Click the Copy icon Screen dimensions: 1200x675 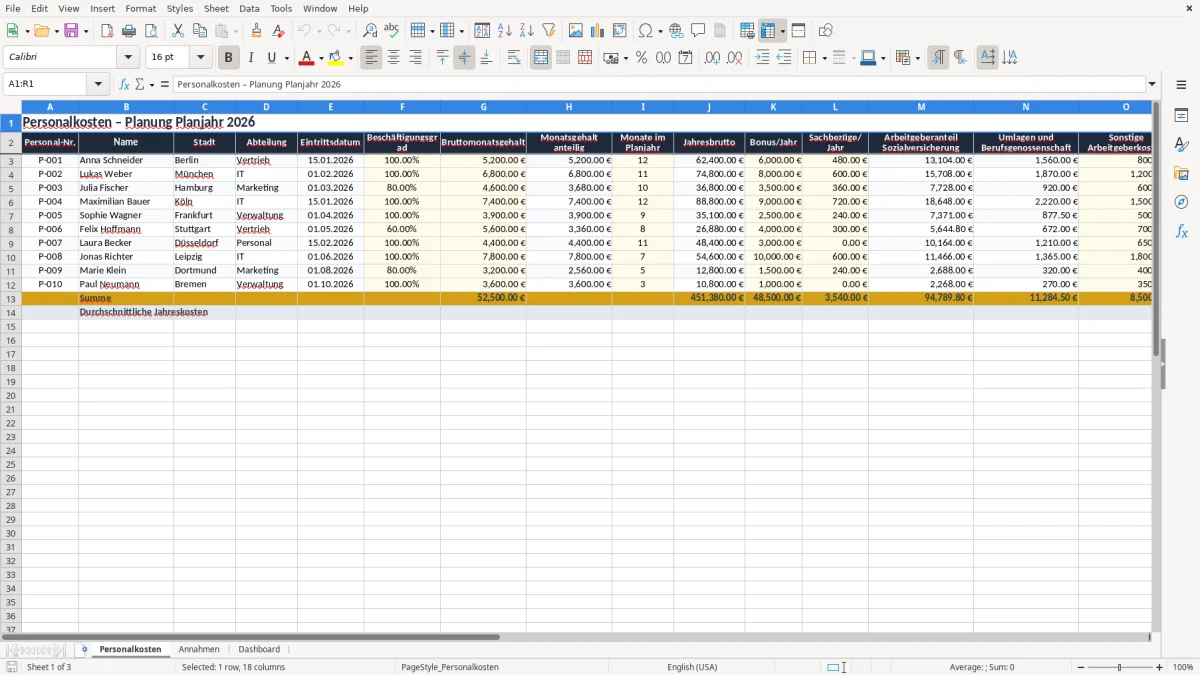[200, 31]
